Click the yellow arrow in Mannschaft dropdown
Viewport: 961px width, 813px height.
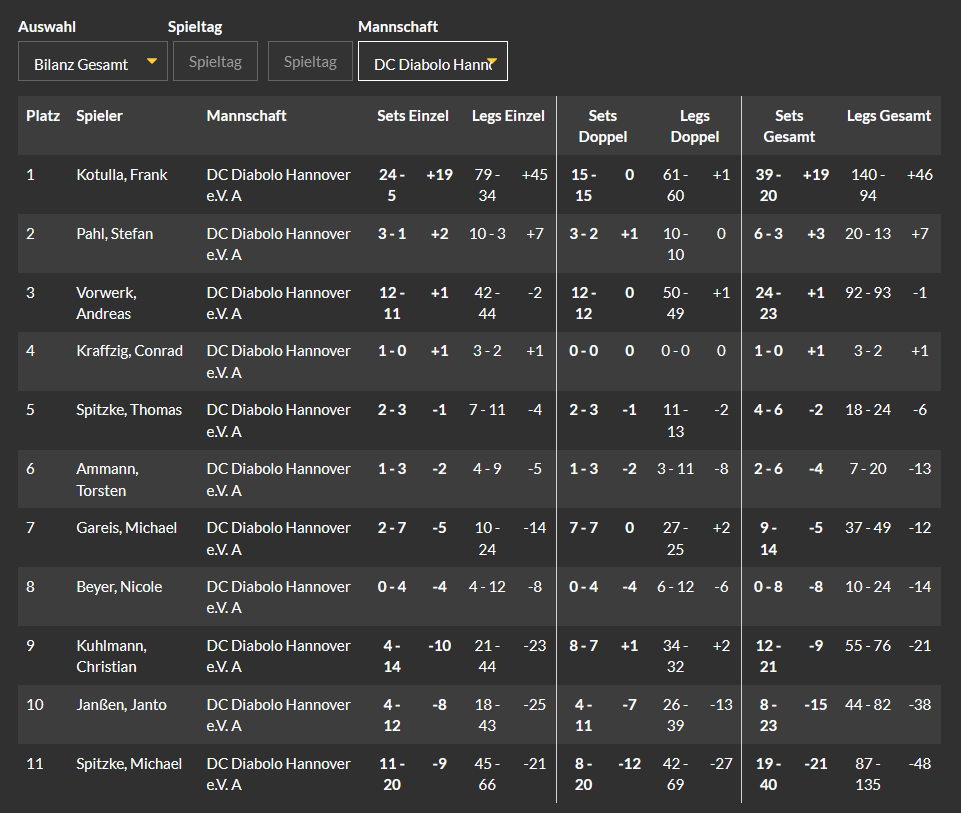click(492, 62)
